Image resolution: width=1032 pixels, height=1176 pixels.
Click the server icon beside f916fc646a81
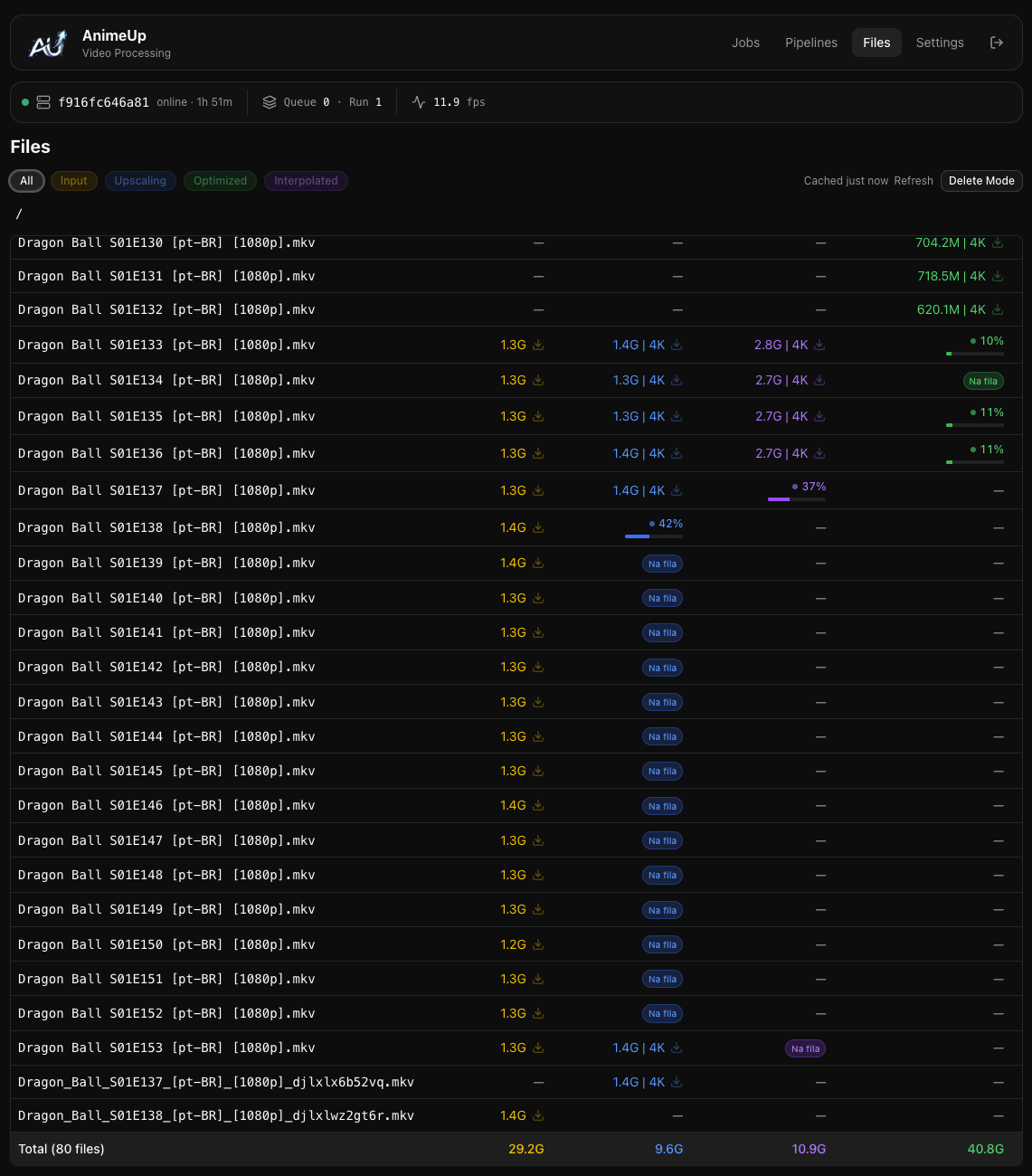[x=43, y=102]
